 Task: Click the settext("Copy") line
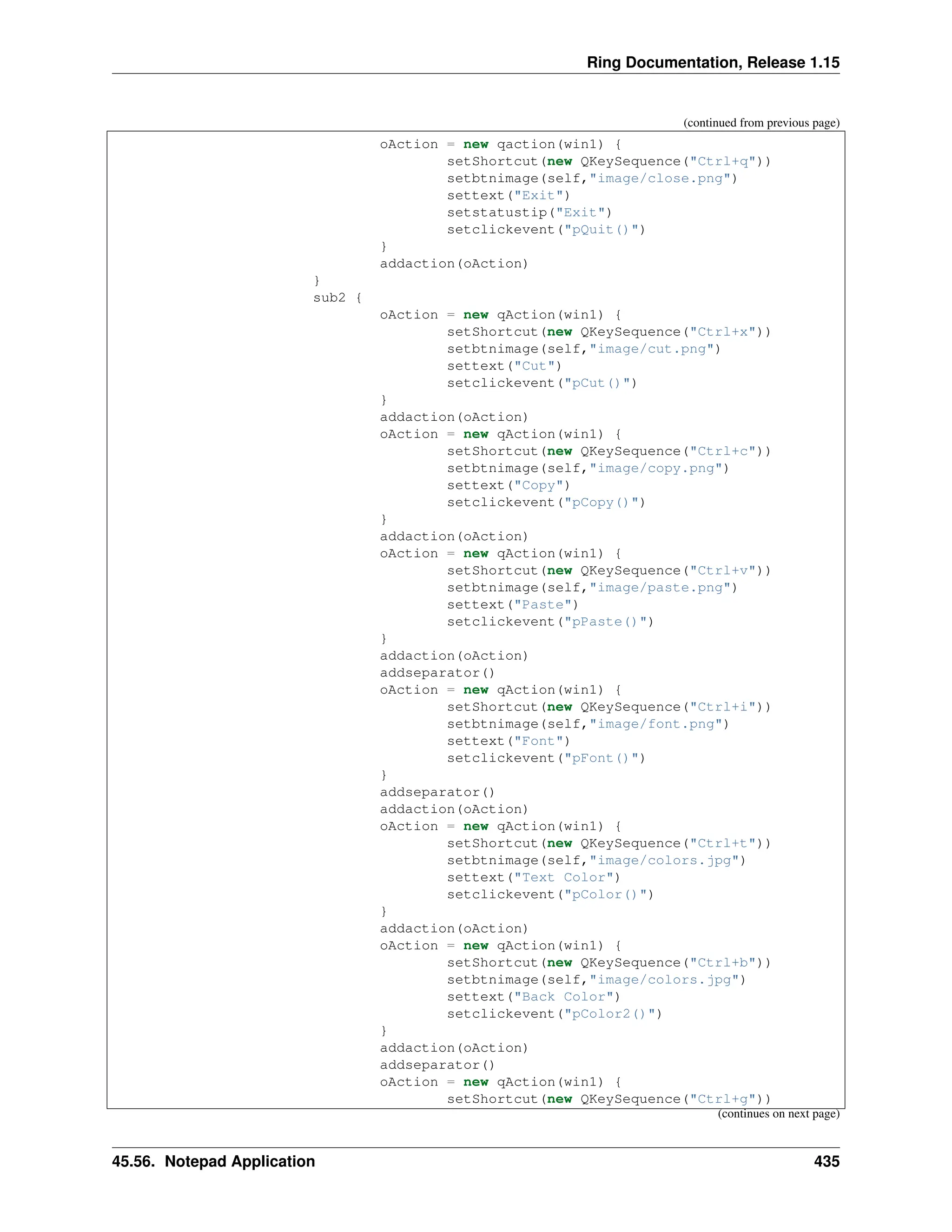point(508,486)
